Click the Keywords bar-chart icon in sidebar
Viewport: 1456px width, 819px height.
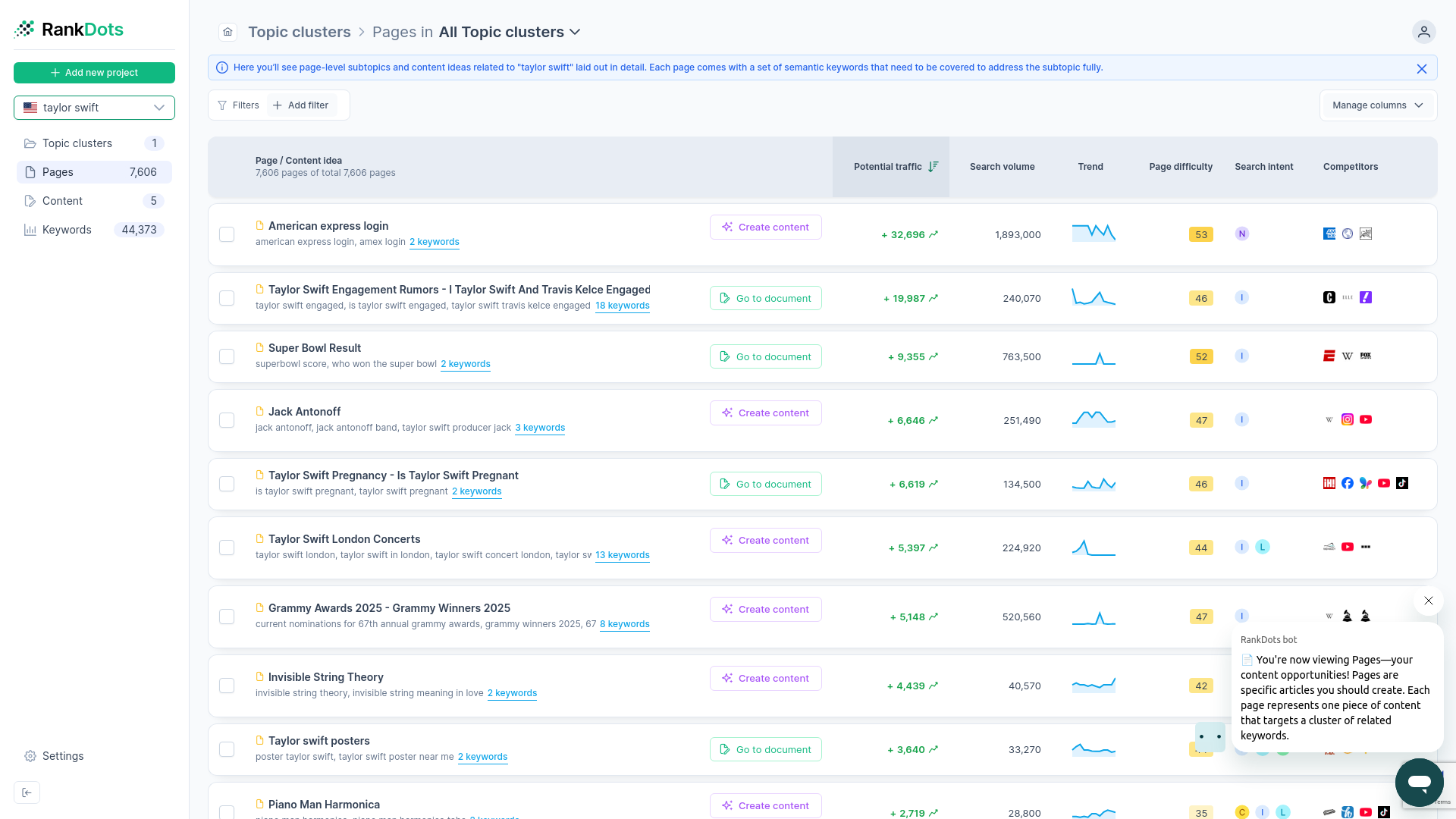tap(30, 230)
